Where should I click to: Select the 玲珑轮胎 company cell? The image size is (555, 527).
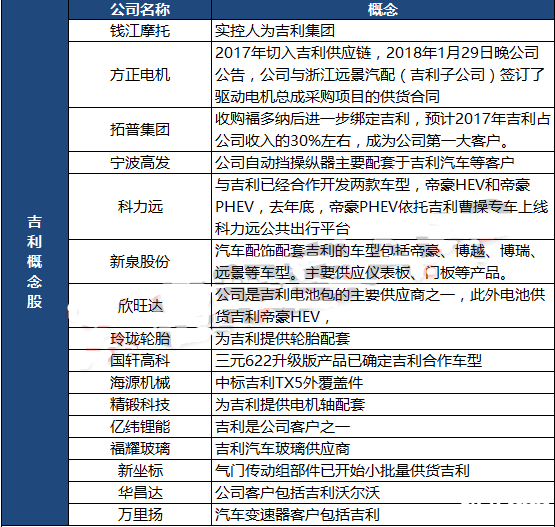[x=140, y=339]
